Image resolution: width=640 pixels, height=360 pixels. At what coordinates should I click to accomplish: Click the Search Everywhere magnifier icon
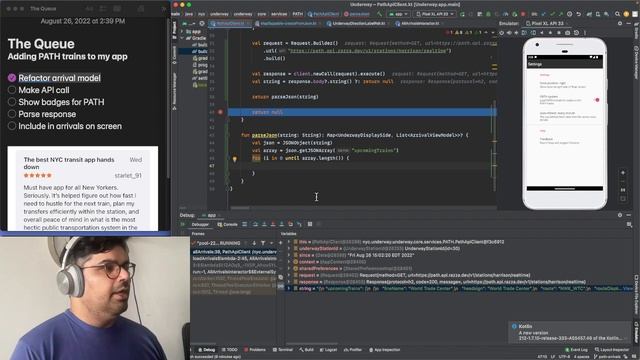click(x=618, y=14)
